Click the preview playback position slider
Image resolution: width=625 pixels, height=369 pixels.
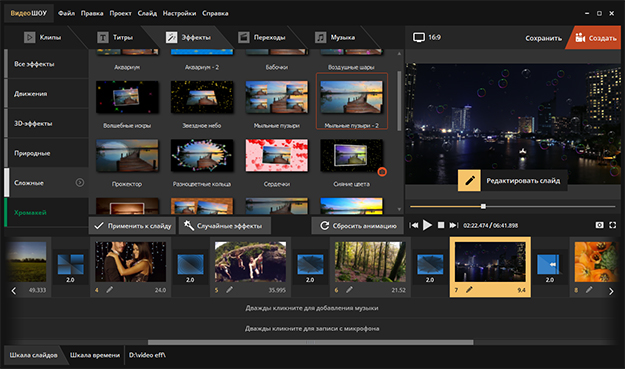pyautogui.click(x=513, y=206)
